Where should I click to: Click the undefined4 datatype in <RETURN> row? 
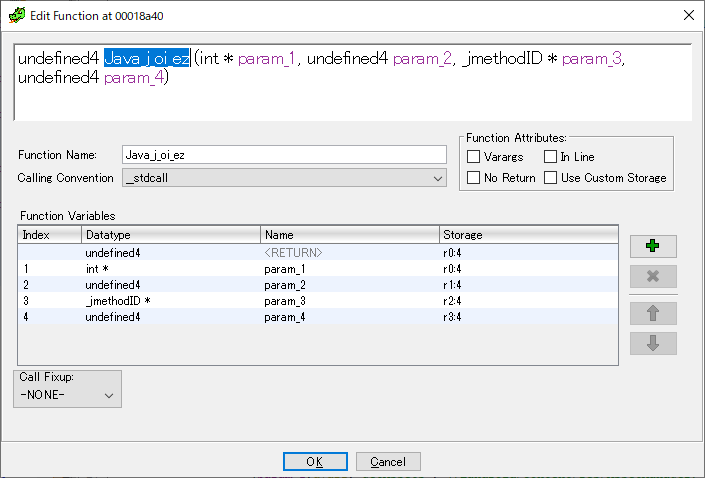pyautogui.click(x=171, y=253)
